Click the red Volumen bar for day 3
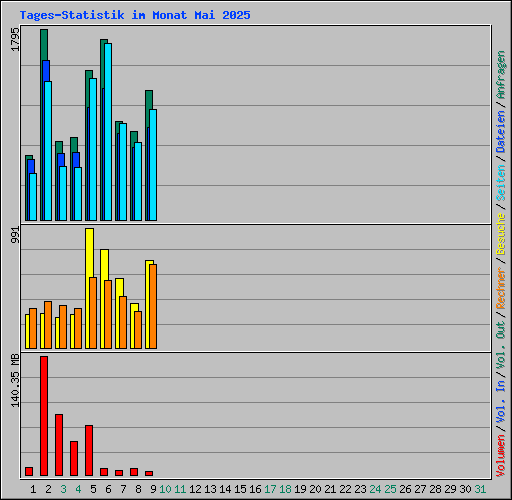The height and width of the screenshot is (500, 512). click(59, 445)
